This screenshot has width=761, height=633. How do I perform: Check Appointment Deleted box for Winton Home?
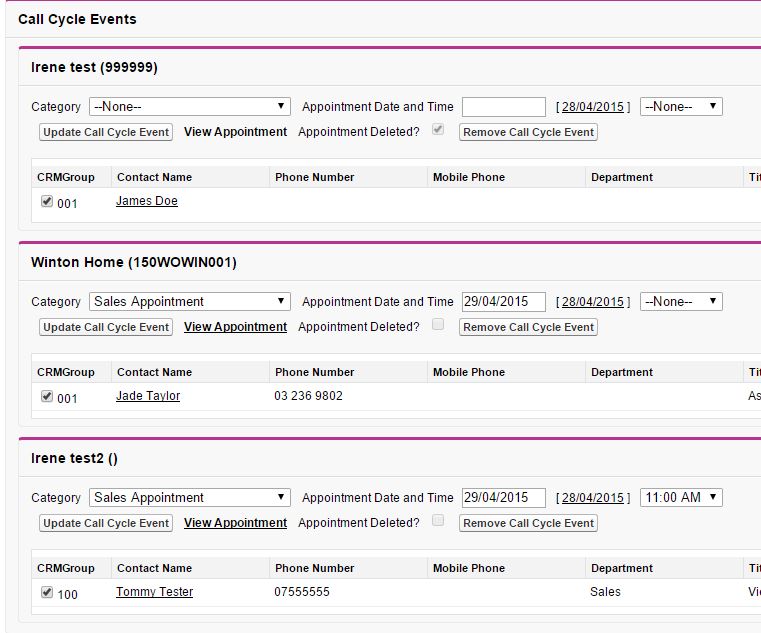[x=437, y=325]
